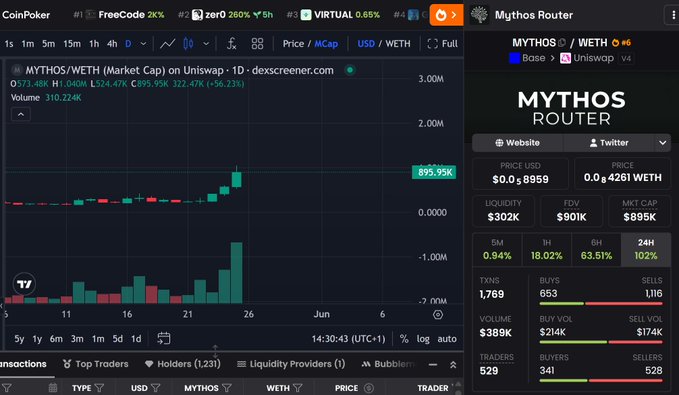This screenshot has width=679, height=395.
Task: Filter by USD column funnel
Action: point(155,388)
